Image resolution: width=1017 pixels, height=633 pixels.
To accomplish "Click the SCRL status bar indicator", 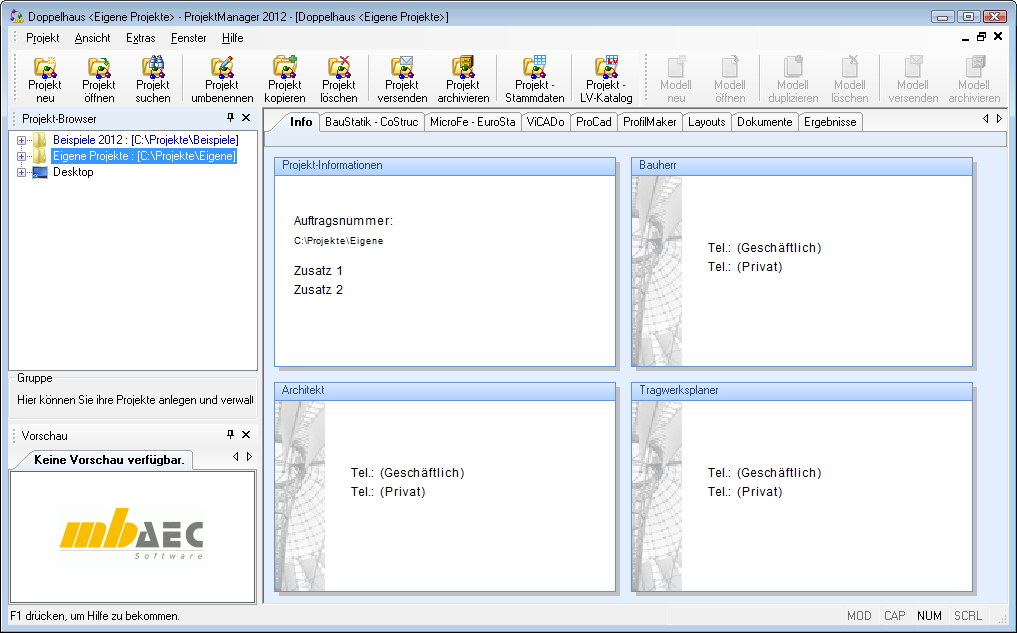I will (968, 615).
